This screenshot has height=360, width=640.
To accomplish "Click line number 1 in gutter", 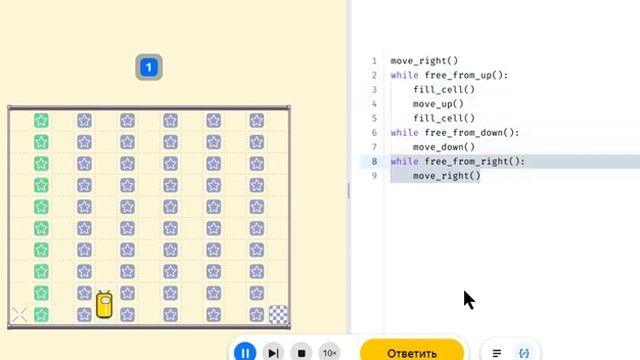I will pos(374,61).
